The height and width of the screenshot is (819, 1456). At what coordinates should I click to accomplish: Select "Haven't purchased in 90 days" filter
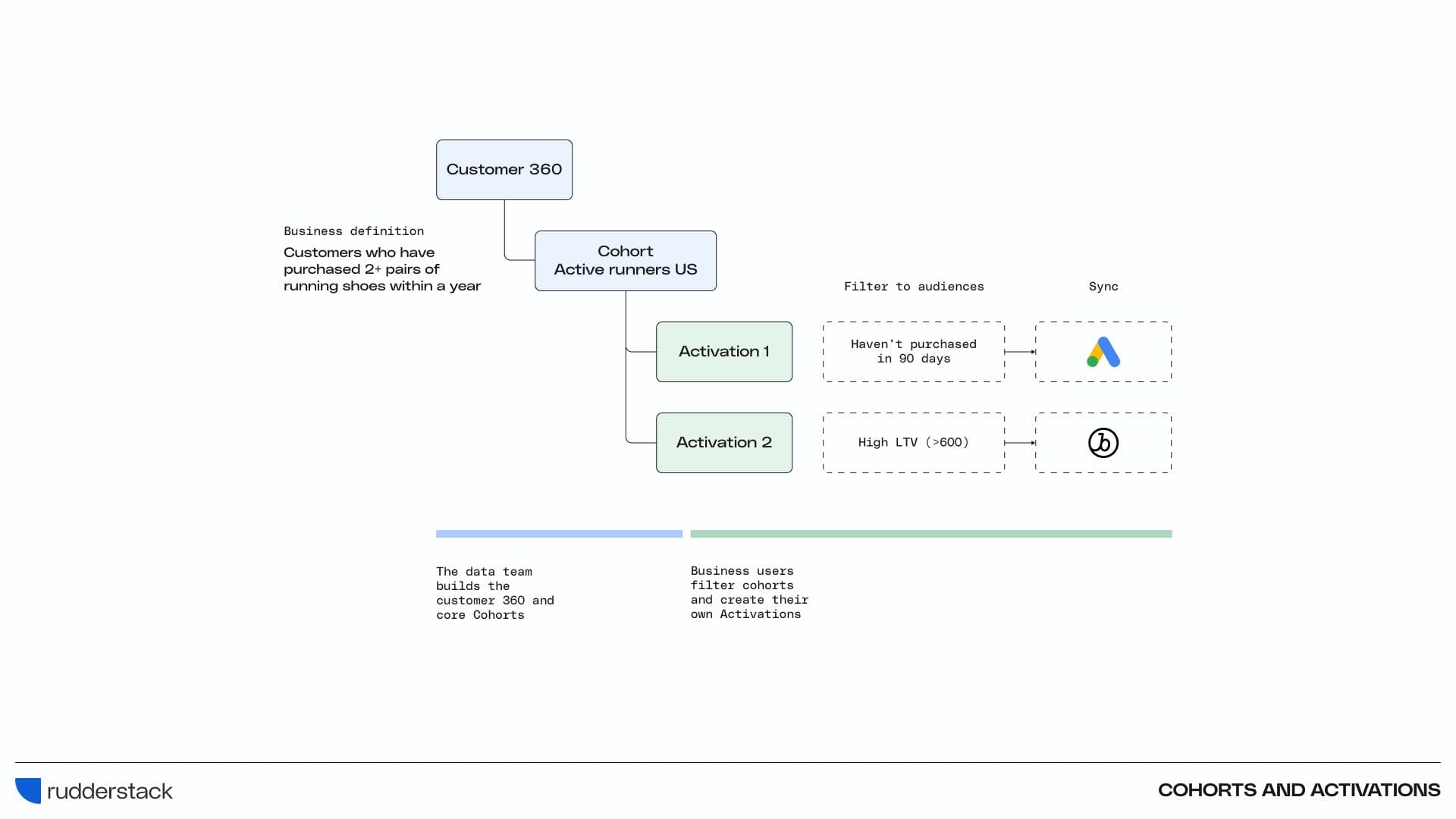(x=914, y=352)
